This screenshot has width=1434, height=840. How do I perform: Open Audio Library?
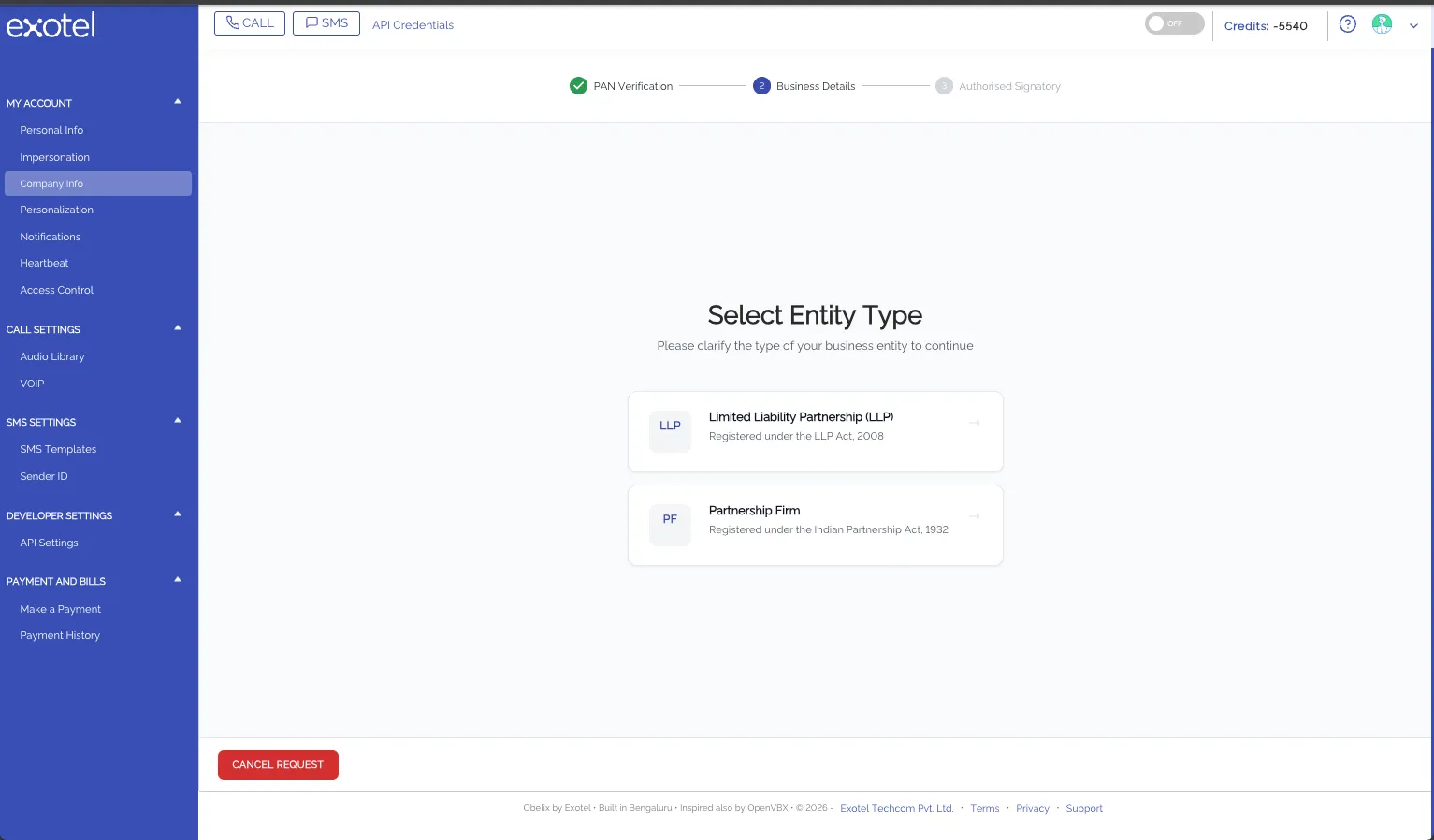tap(52, 356)
